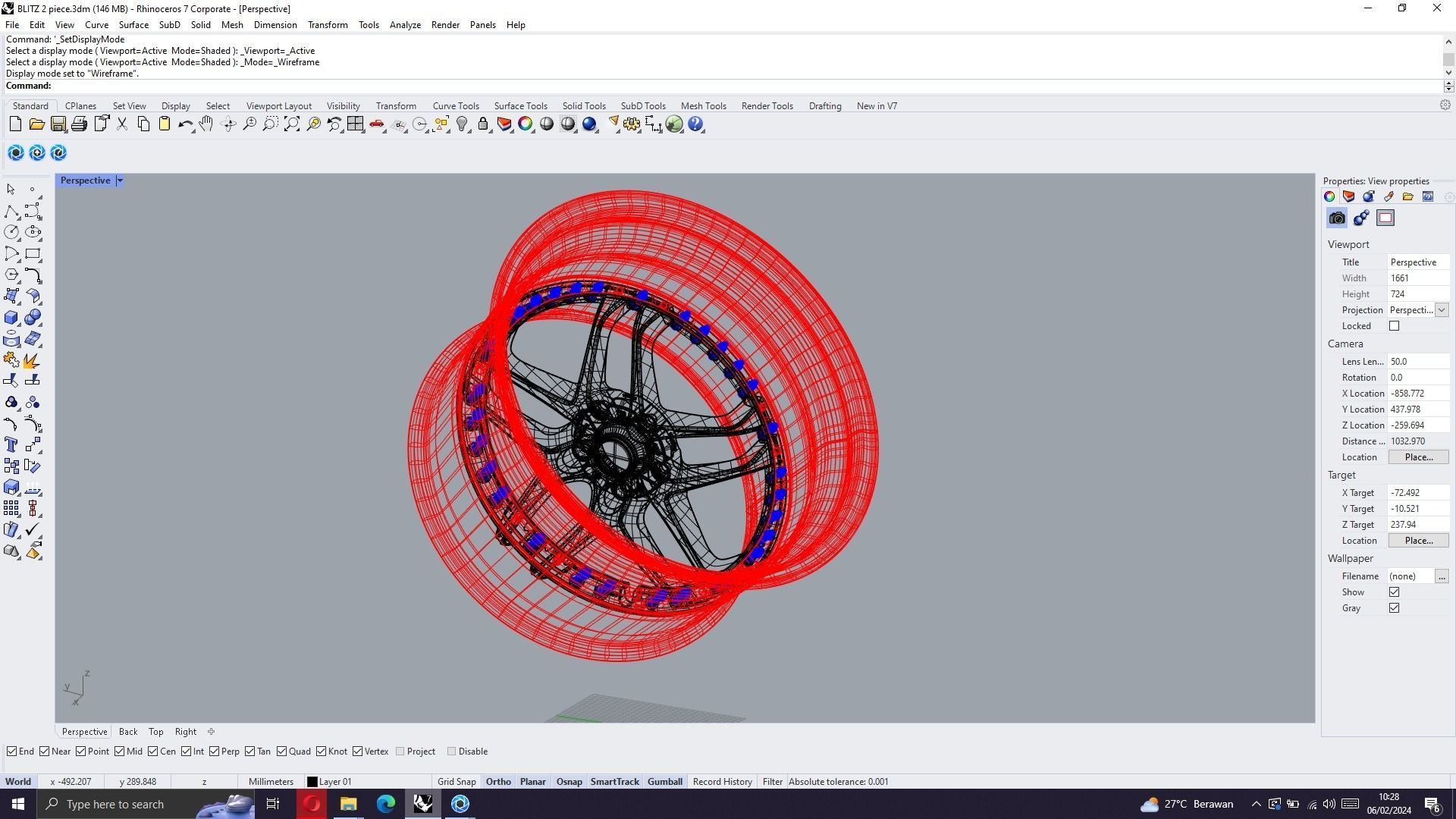Open the Options gear icon in the toolbar

(x=632, y=124)
